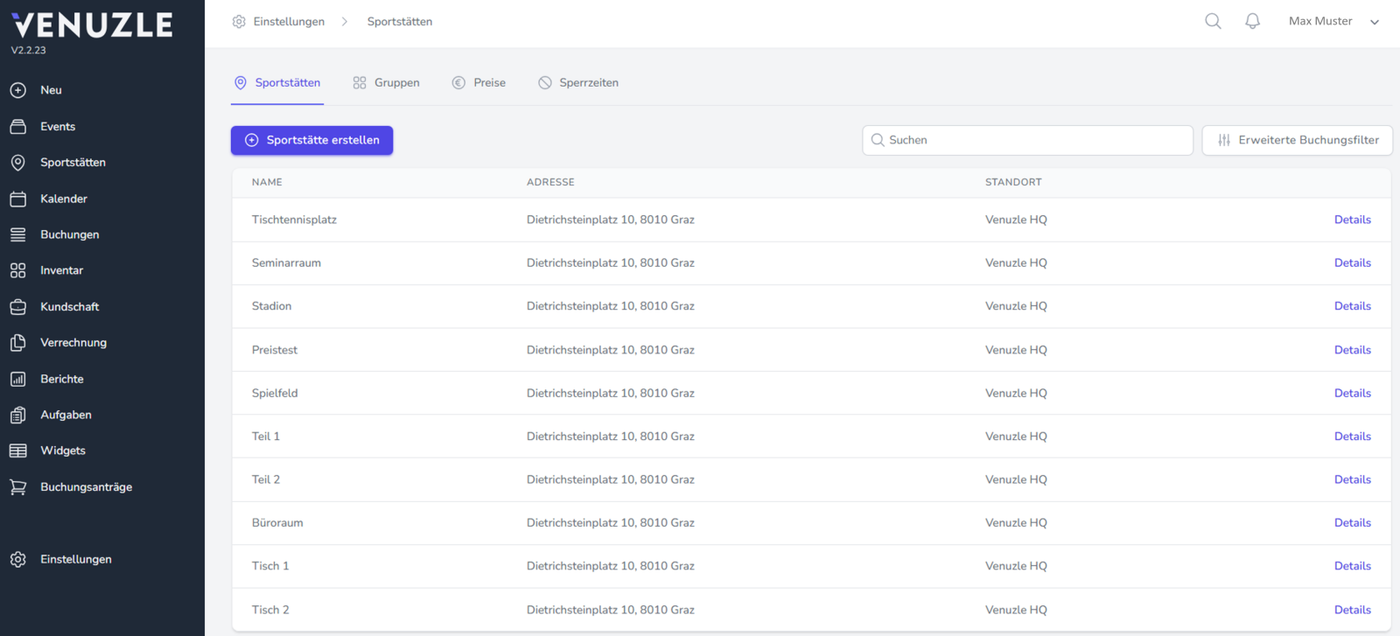Select the Tischtennisplatz name cell
This screenshot has height=636, width=1400.
click(x=294, y=220)
